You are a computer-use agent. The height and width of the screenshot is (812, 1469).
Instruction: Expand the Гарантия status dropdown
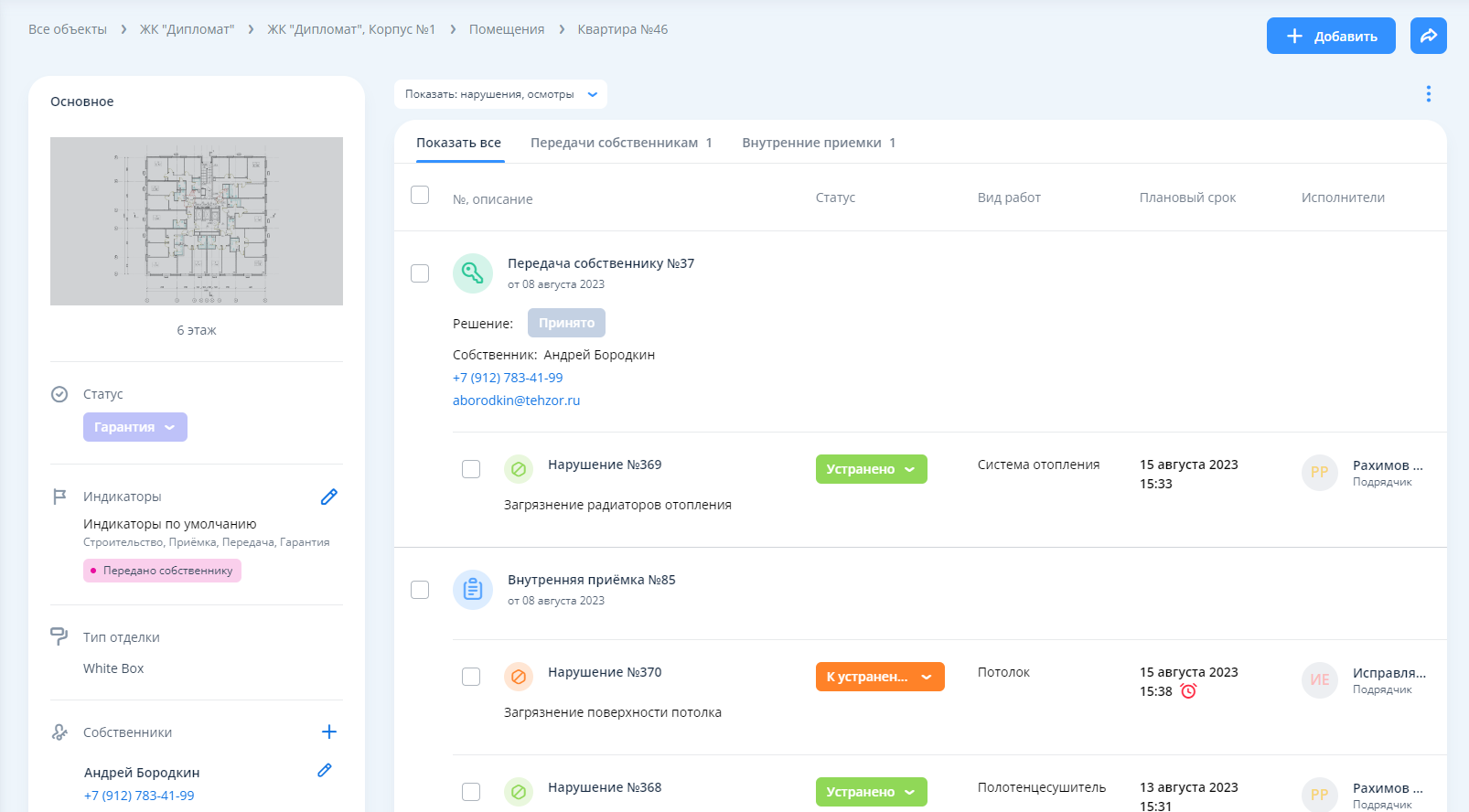[x=134, y=427]
